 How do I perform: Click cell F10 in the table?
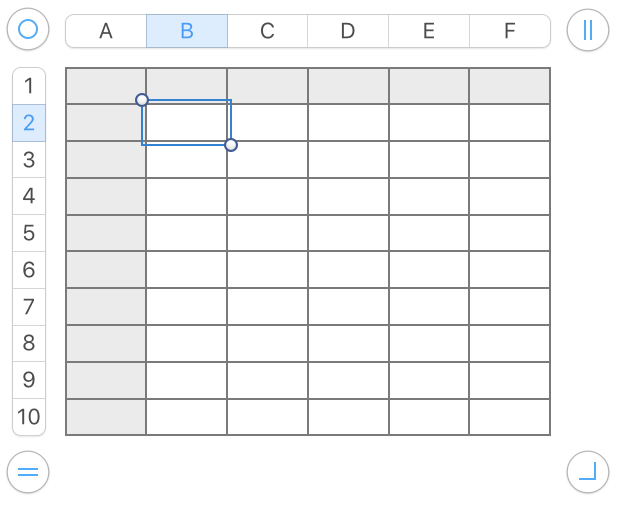(x=509, y=417)
